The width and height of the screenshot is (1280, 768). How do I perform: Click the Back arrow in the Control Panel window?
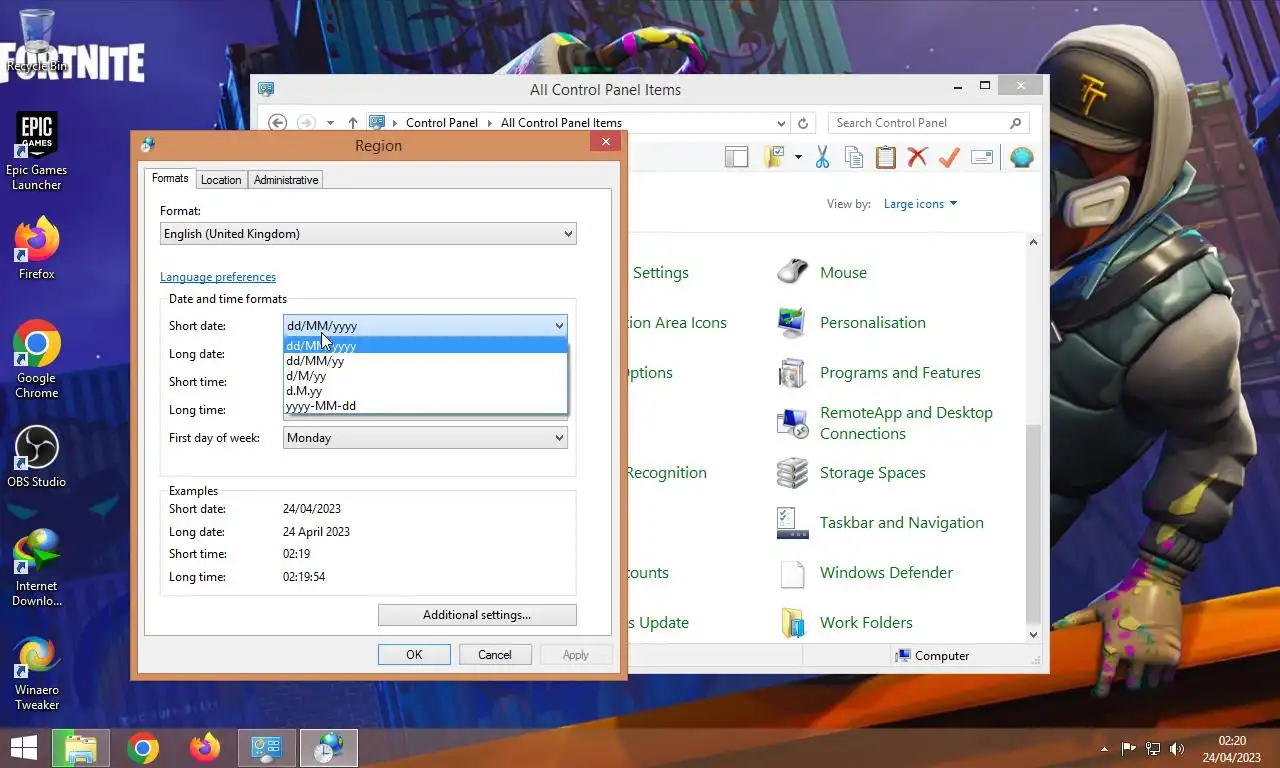click(x=278, y=123)
